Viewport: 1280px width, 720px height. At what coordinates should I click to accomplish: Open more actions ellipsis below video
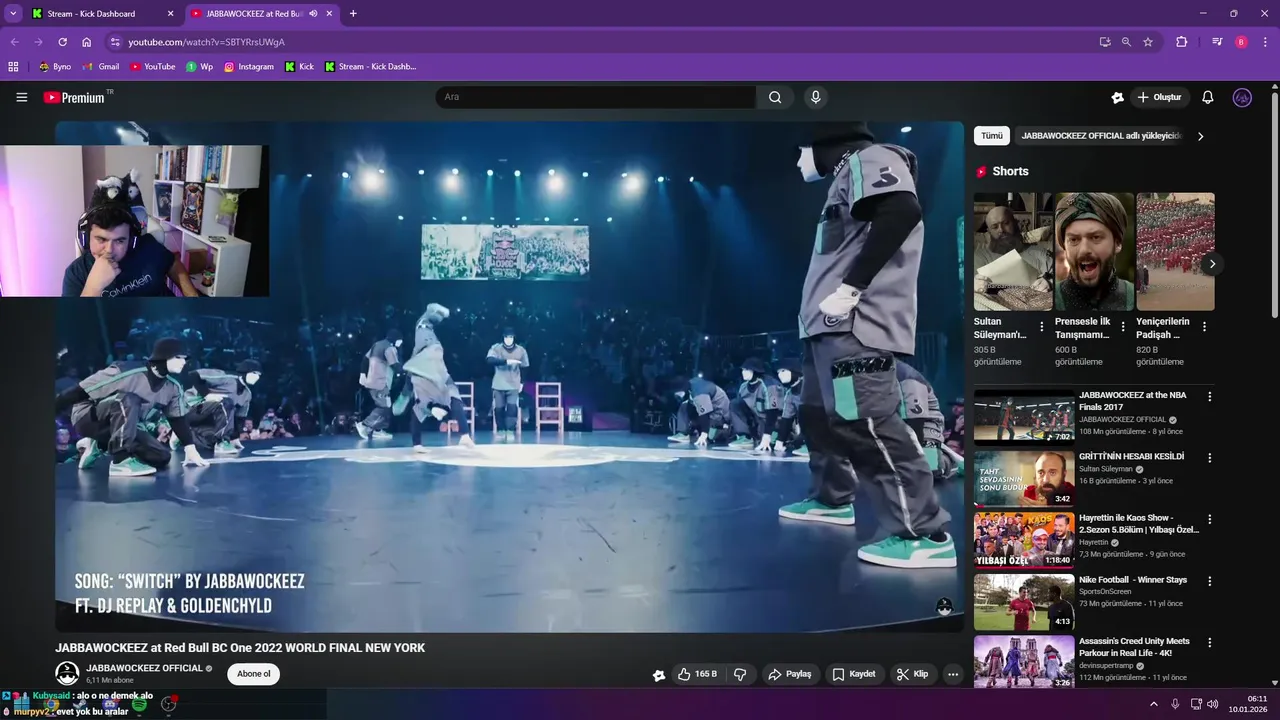click(x=953, y=674)
